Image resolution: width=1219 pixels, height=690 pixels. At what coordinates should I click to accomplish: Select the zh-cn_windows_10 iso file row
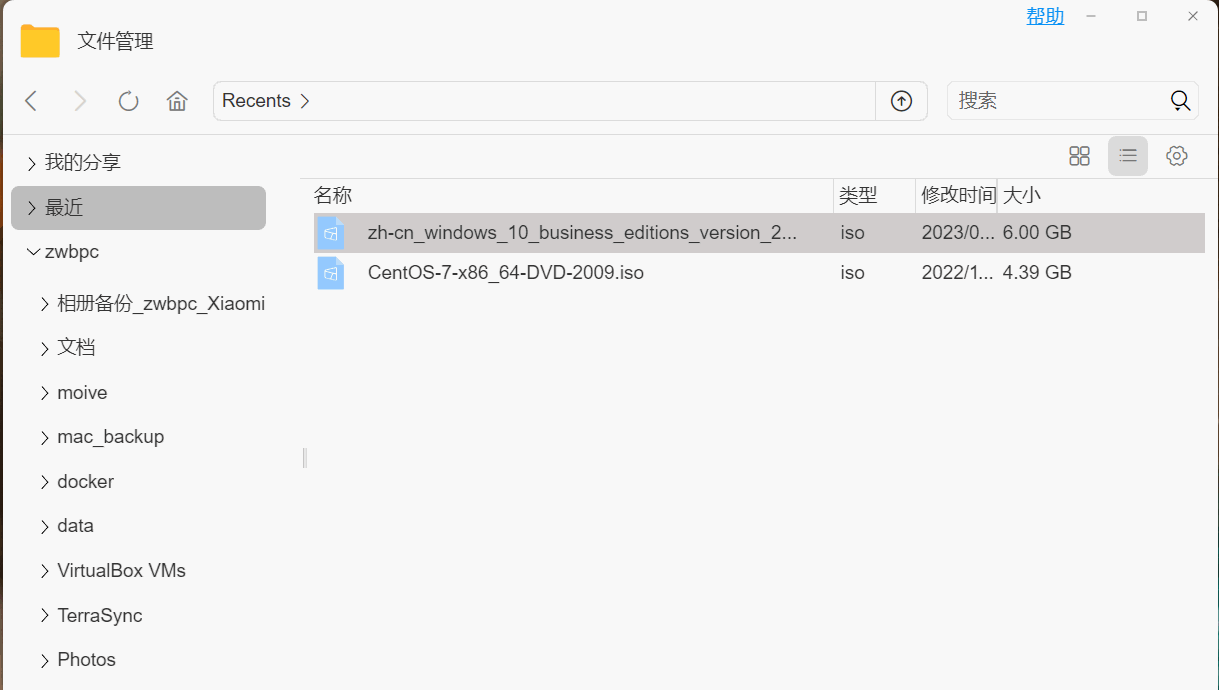pos(582,233)
